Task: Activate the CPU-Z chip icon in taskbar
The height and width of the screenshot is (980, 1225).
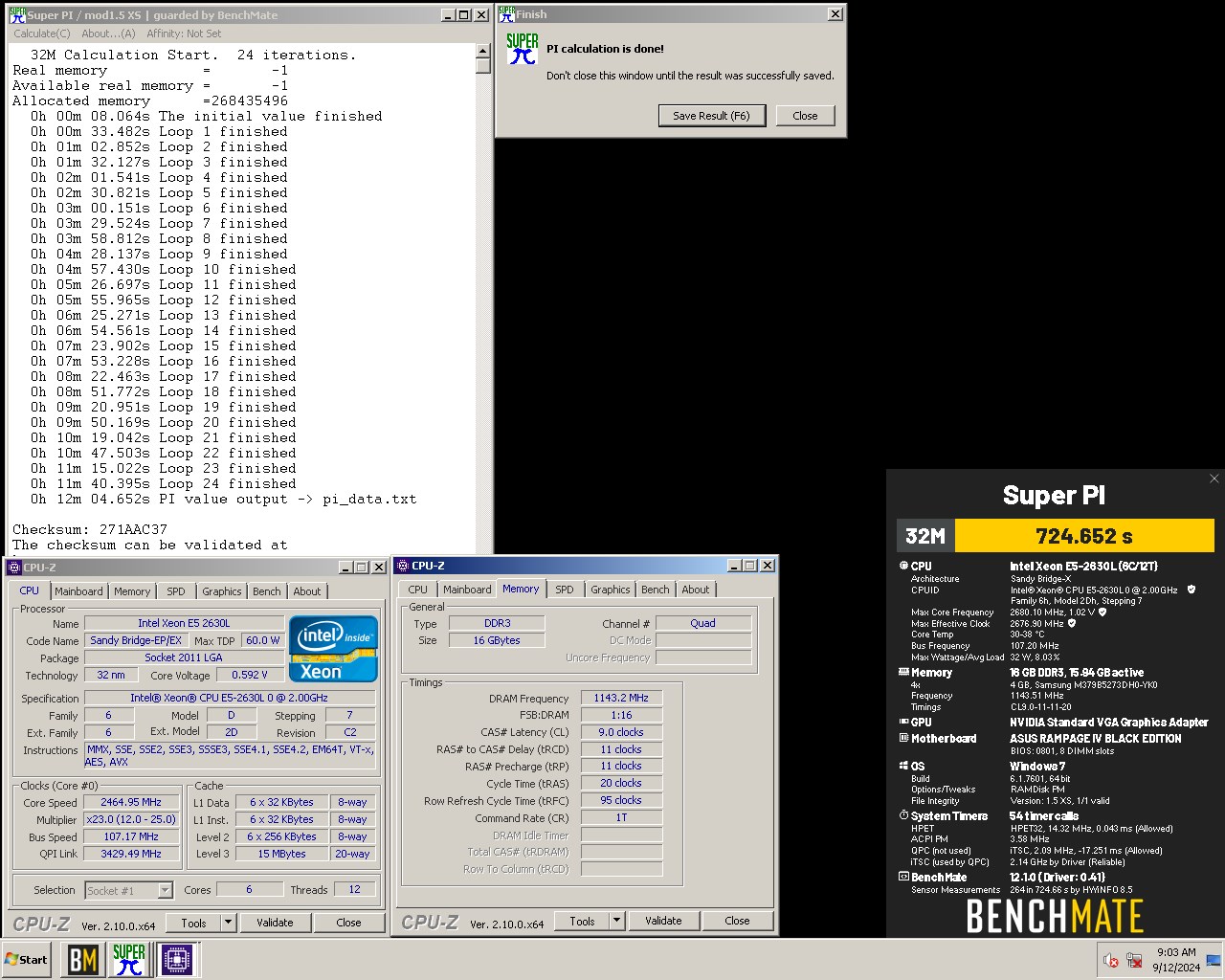Action: pyautogui.click(x=176, y=959)
